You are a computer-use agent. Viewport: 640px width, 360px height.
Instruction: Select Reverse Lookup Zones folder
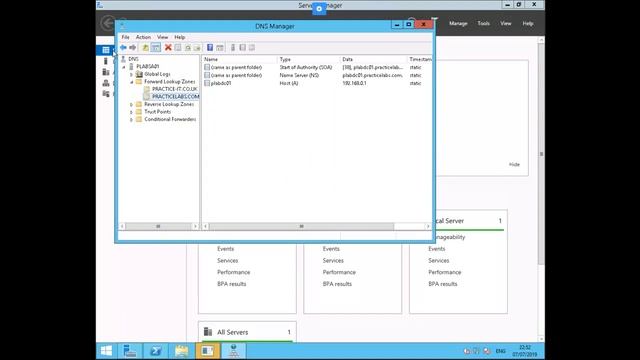pos(169,104)
